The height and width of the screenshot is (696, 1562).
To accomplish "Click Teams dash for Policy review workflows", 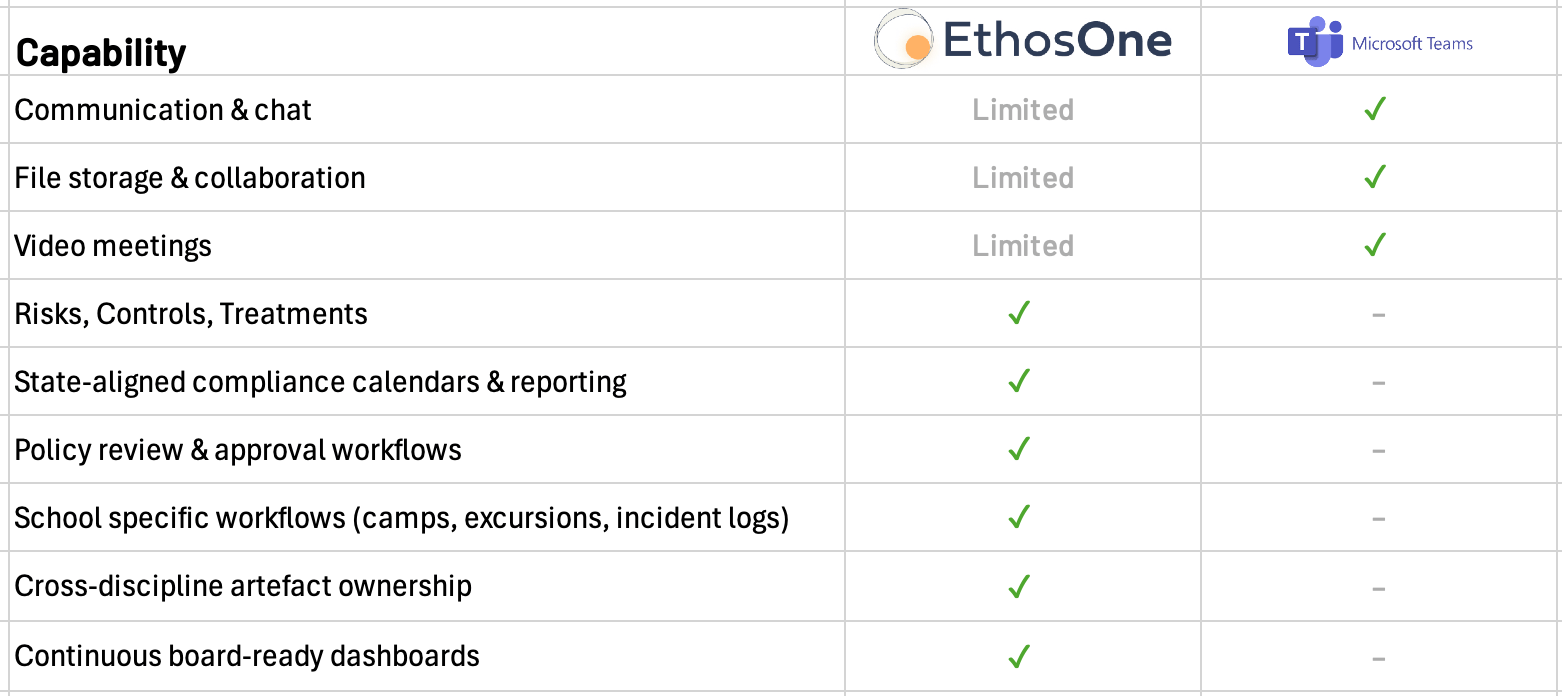I will click(1378, 451).
